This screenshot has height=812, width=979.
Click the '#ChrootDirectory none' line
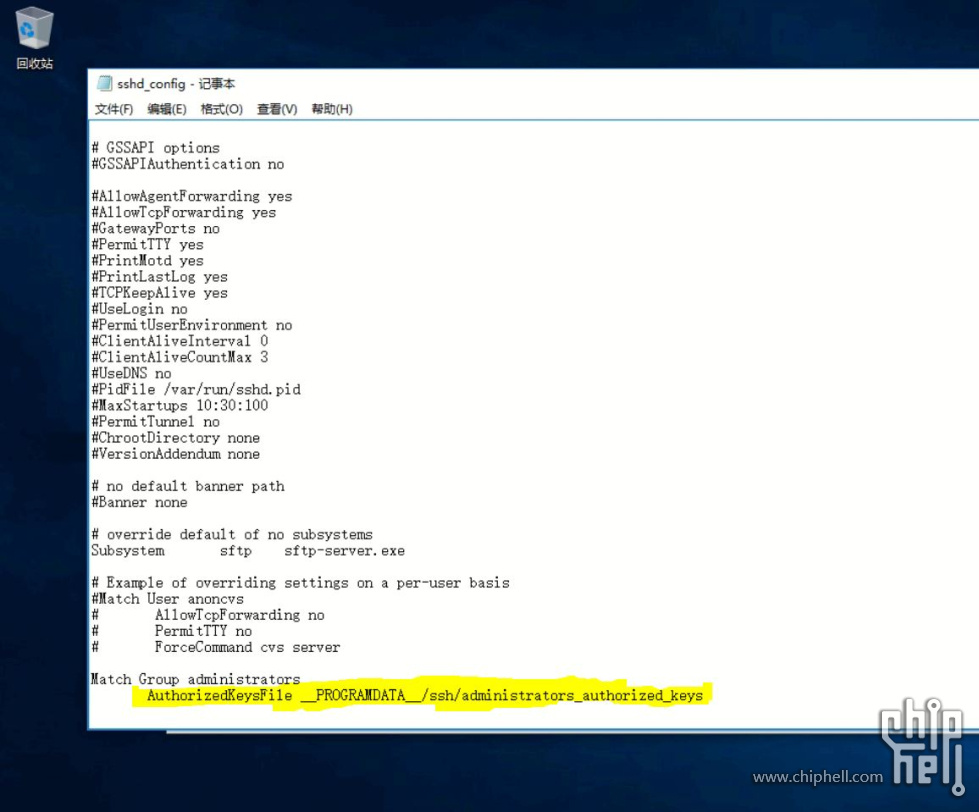click(175, 438)
